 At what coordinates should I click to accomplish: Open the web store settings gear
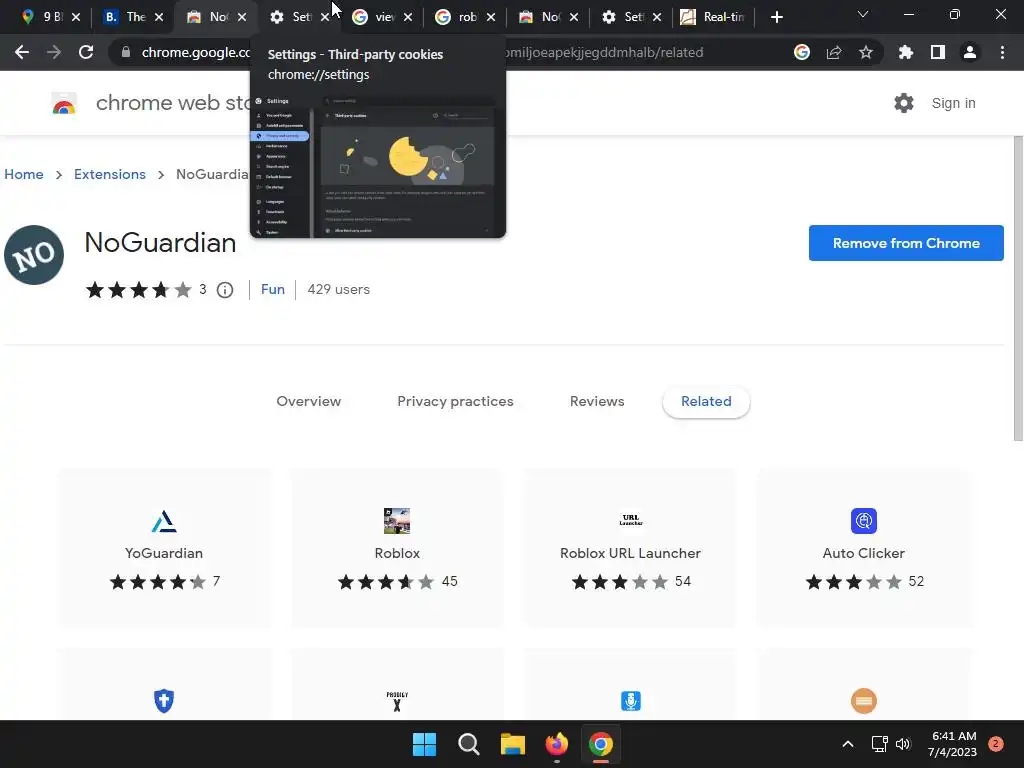(x=904, y=103)
